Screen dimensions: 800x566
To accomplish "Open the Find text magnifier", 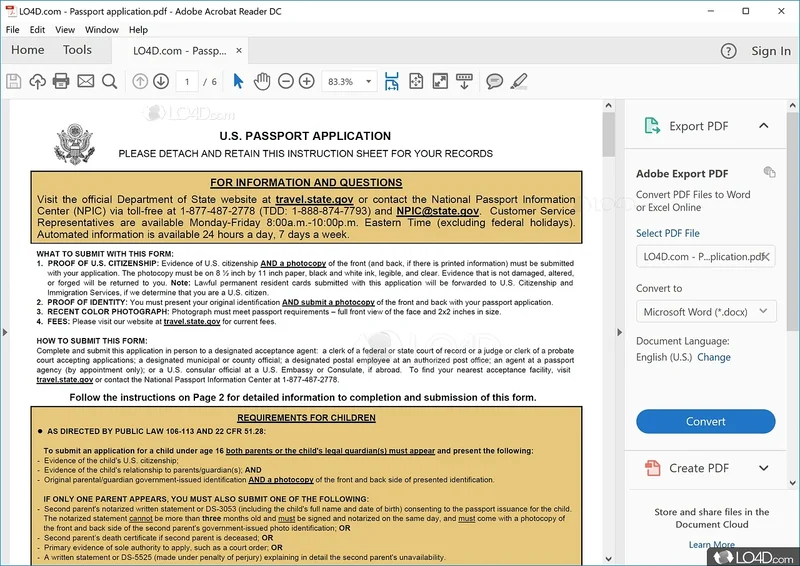I will 109,81.
